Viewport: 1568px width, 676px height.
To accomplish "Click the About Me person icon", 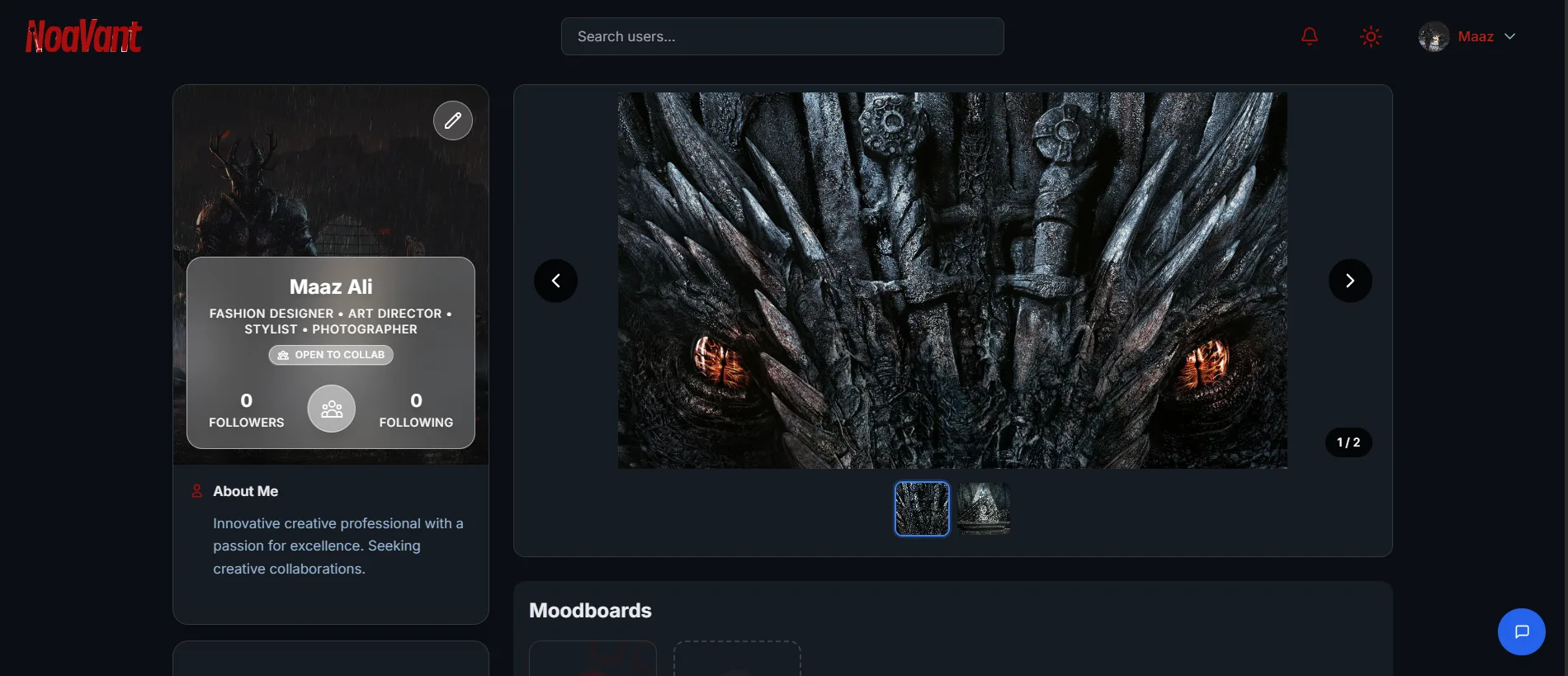I will (x=196, y=491).
